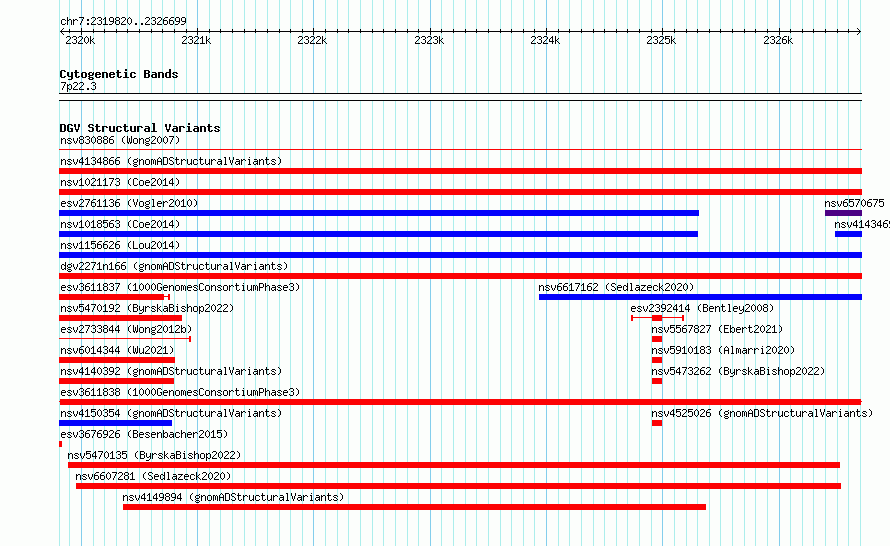Select the nsv5470192 (ByrskaBishop2022) label
Image resolution: width=890 pixels, height=546 pixels.
[x=147, y=308]
